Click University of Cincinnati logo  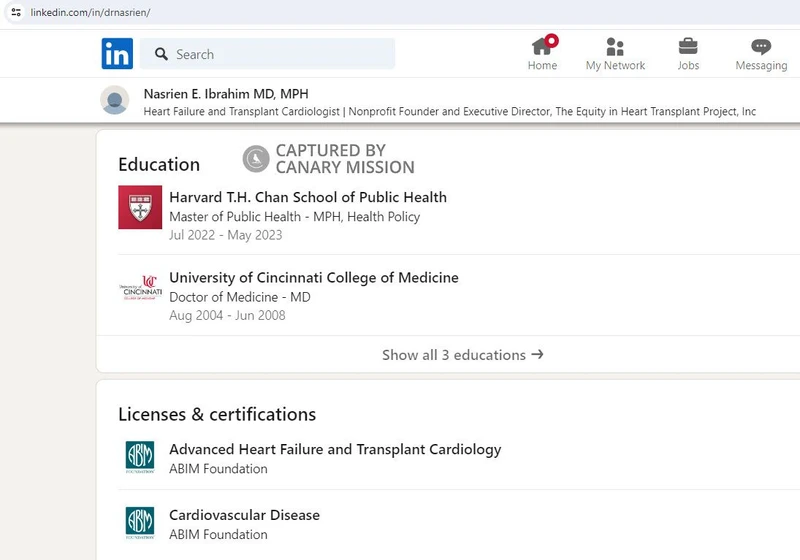click(140, 288)
